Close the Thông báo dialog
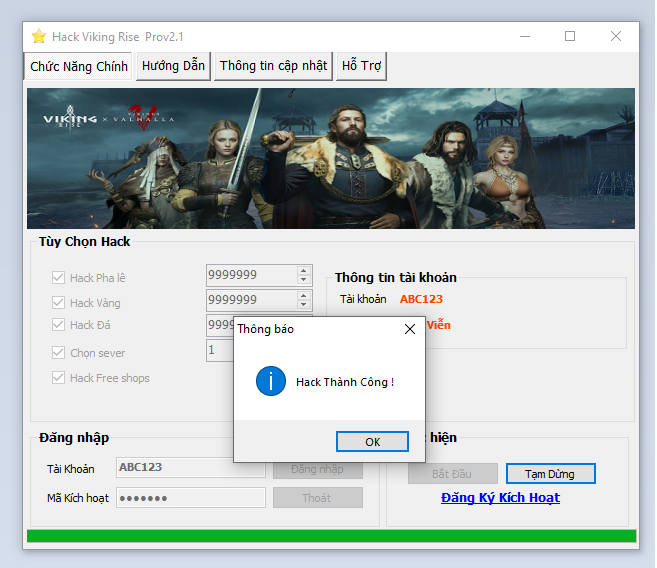The width and height of the screenshot is (657, 568). [410, 329]
